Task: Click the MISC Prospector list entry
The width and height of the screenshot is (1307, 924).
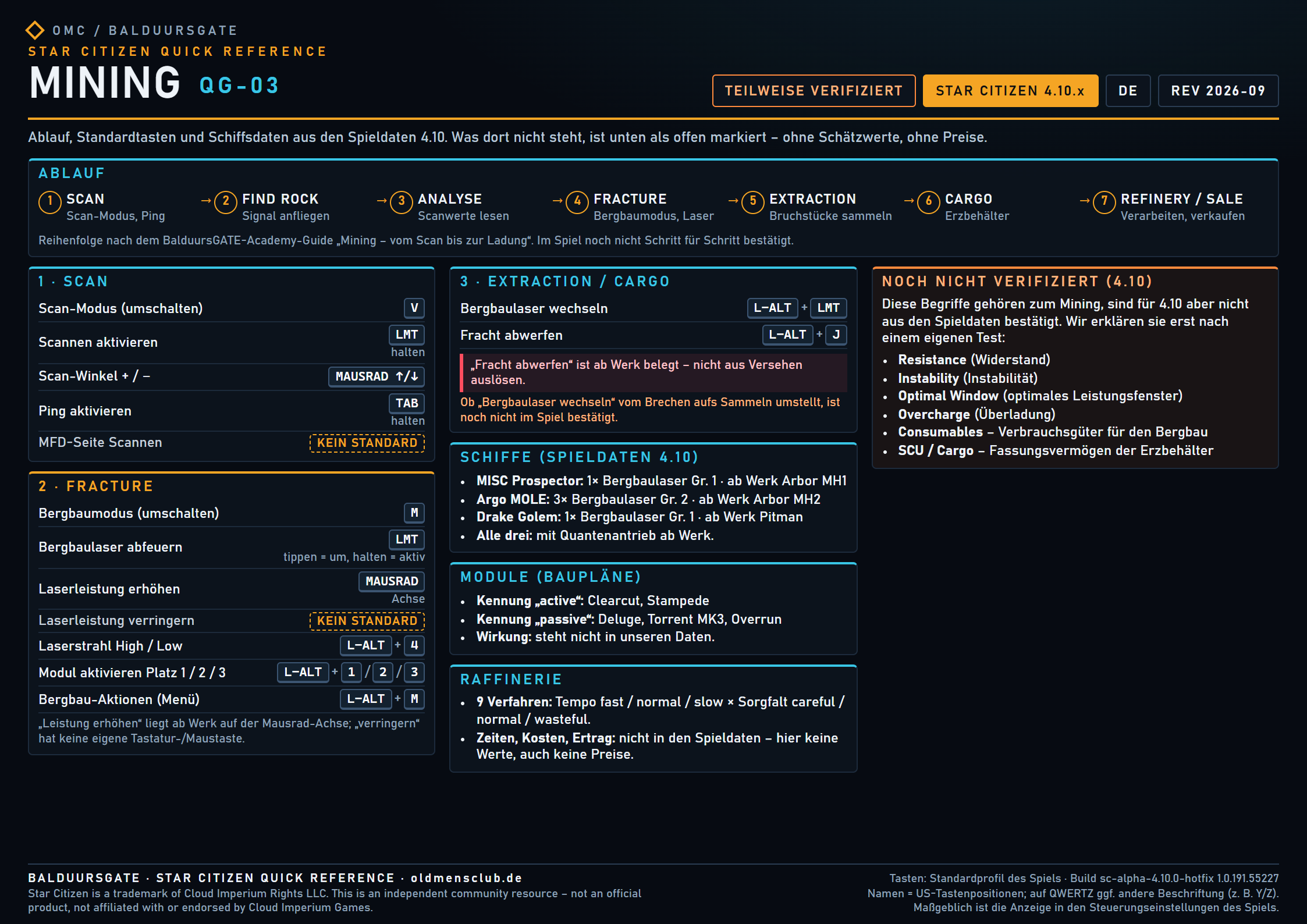Action: tap(662, 481)
